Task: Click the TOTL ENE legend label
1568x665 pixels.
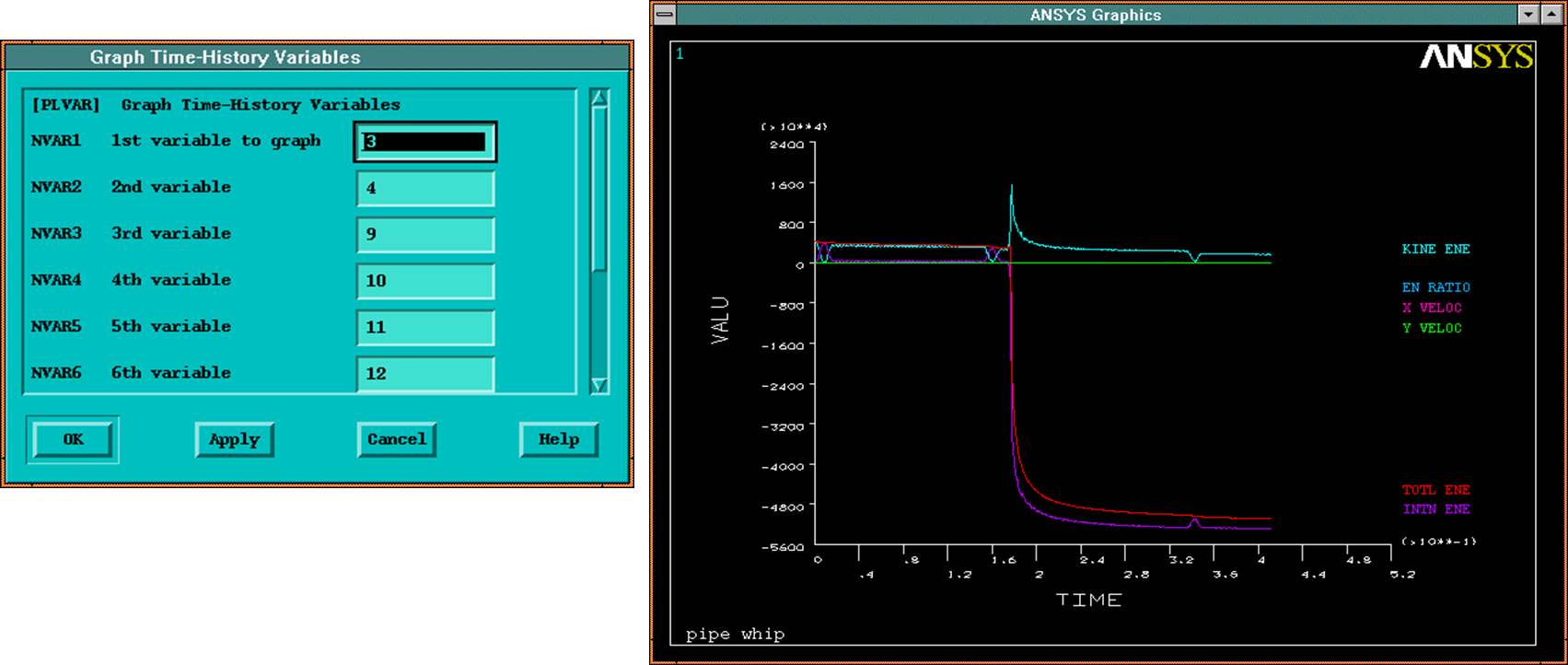Action: pyautogui.click(x=1435, y=490)
